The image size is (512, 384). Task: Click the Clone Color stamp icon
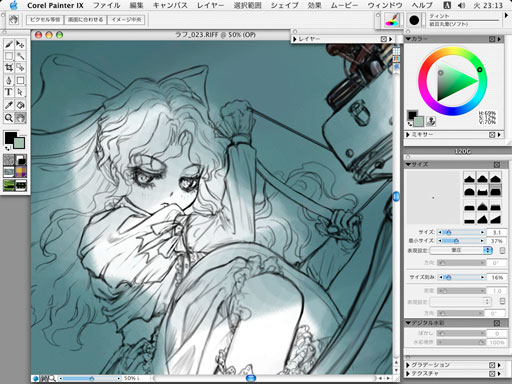pyautogui.click(x=431, y=122)
